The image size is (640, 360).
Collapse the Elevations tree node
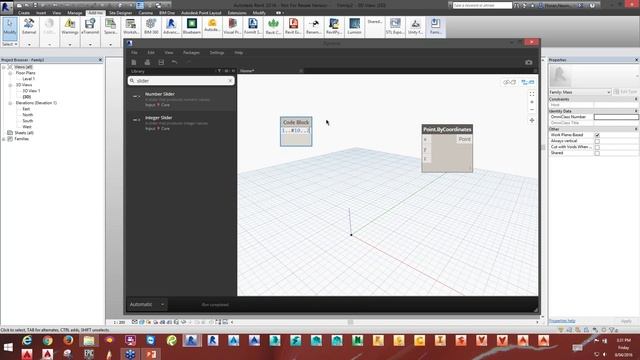(x=10, y=103)
